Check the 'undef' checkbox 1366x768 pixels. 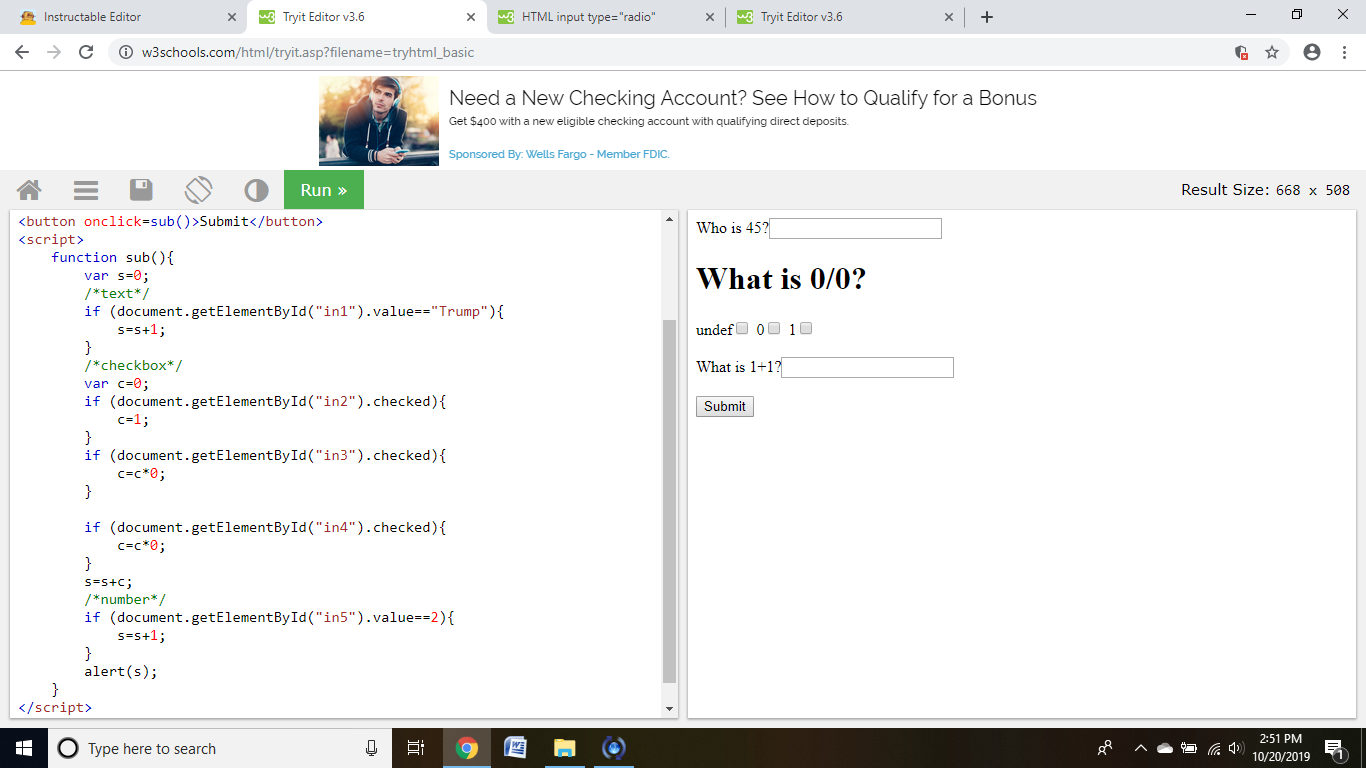(742, 328)
